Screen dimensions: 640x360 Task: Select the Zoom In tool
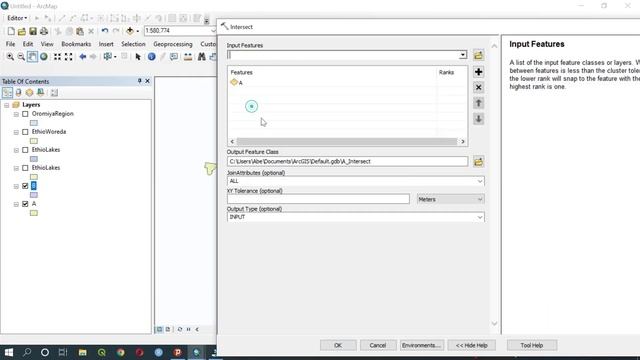click(10, 57)
